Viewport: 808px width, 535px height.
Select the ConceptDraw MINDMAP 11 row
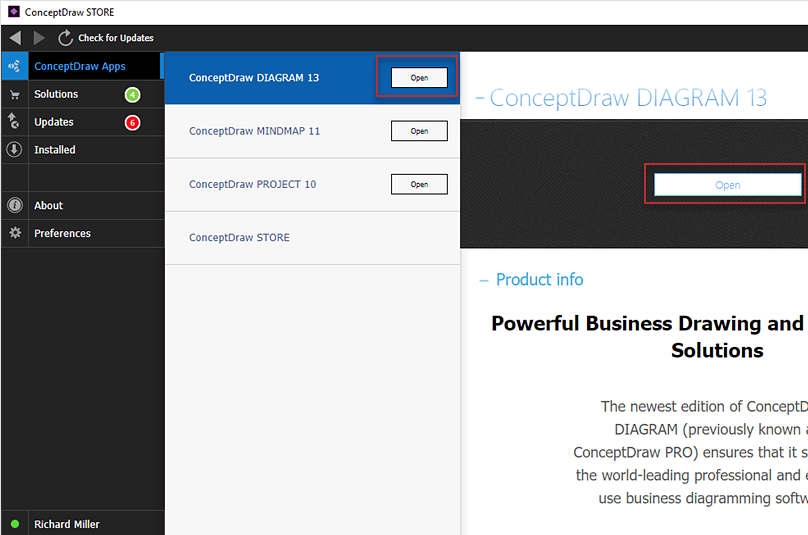[312, 131]
